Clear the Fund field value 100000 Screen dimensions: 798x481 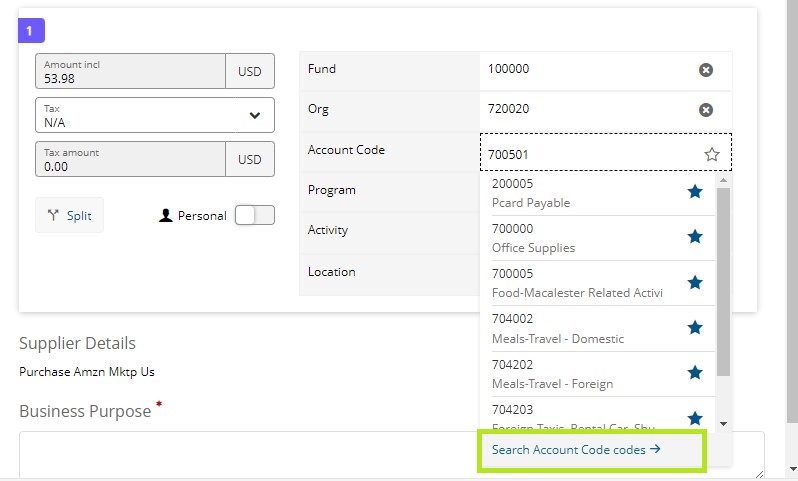pos(705,70)
